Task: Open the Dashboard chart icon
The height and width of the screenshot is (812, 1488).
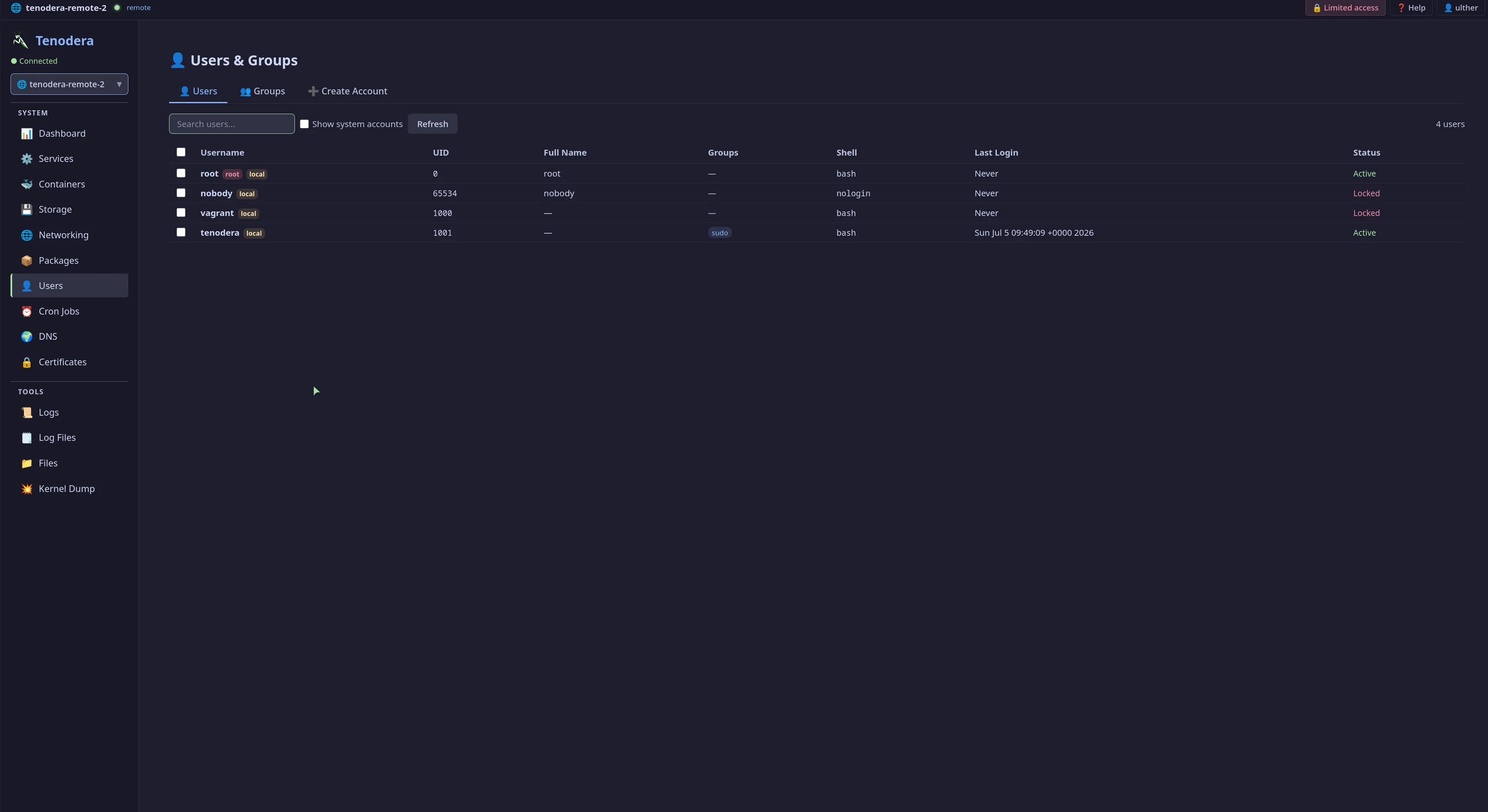Action: (x=26, y=133)
